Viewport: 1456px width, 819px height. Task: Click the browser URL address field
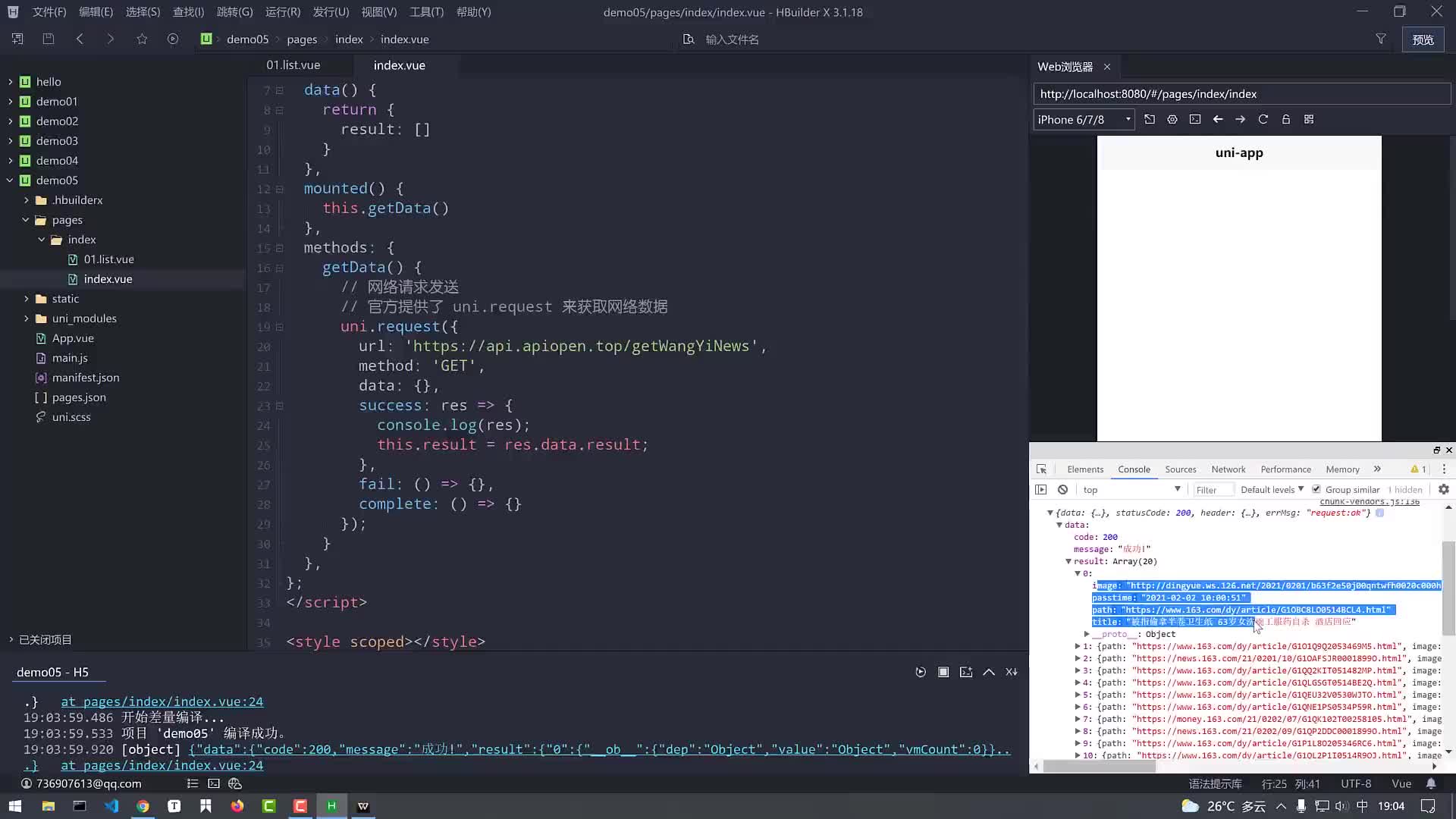click(1241, 94)
